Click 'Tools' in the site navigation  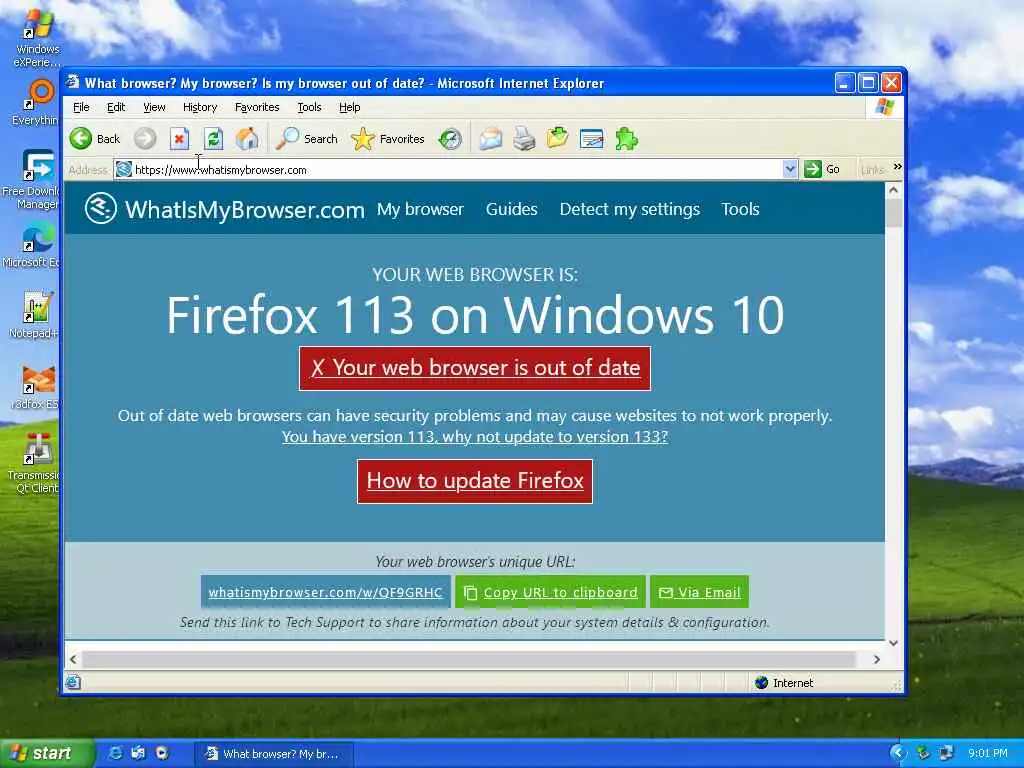pyautogui.click(x=740, y=209)
